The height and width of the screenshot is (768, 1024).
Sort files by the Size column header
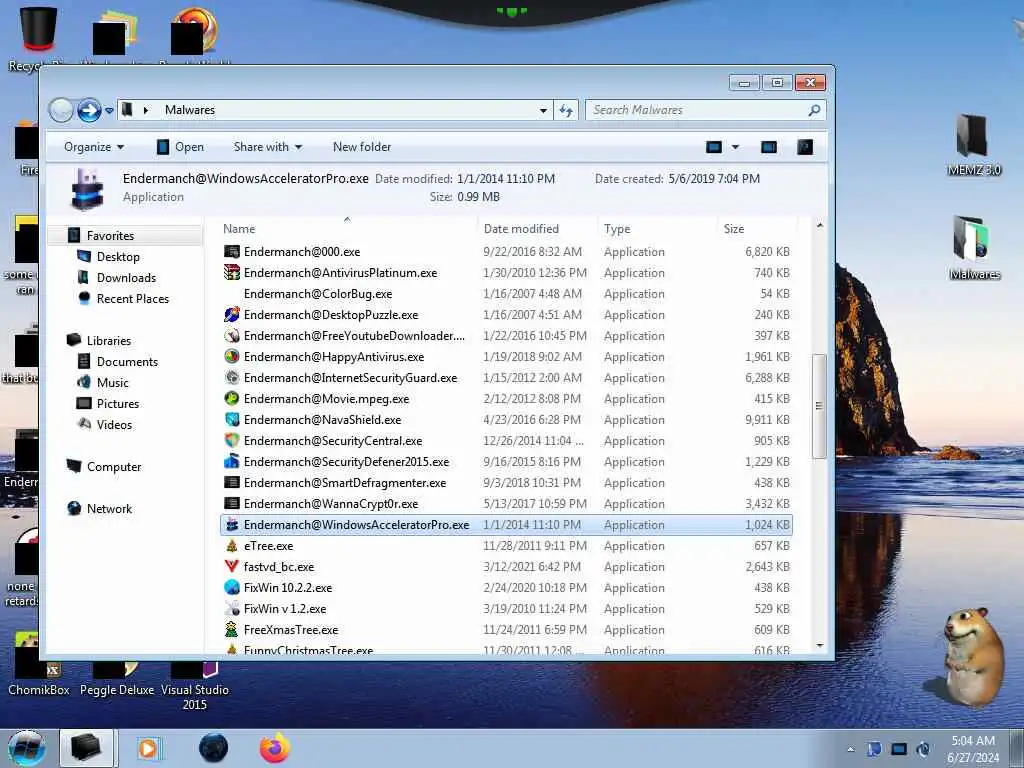coord(734,229)
